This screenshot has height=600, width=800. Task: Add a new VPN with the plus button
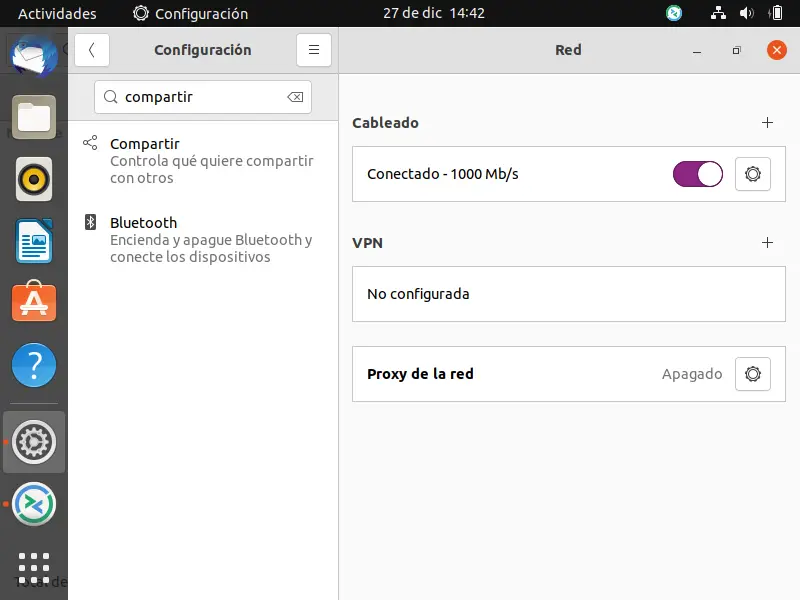click(x=767, y=242)
